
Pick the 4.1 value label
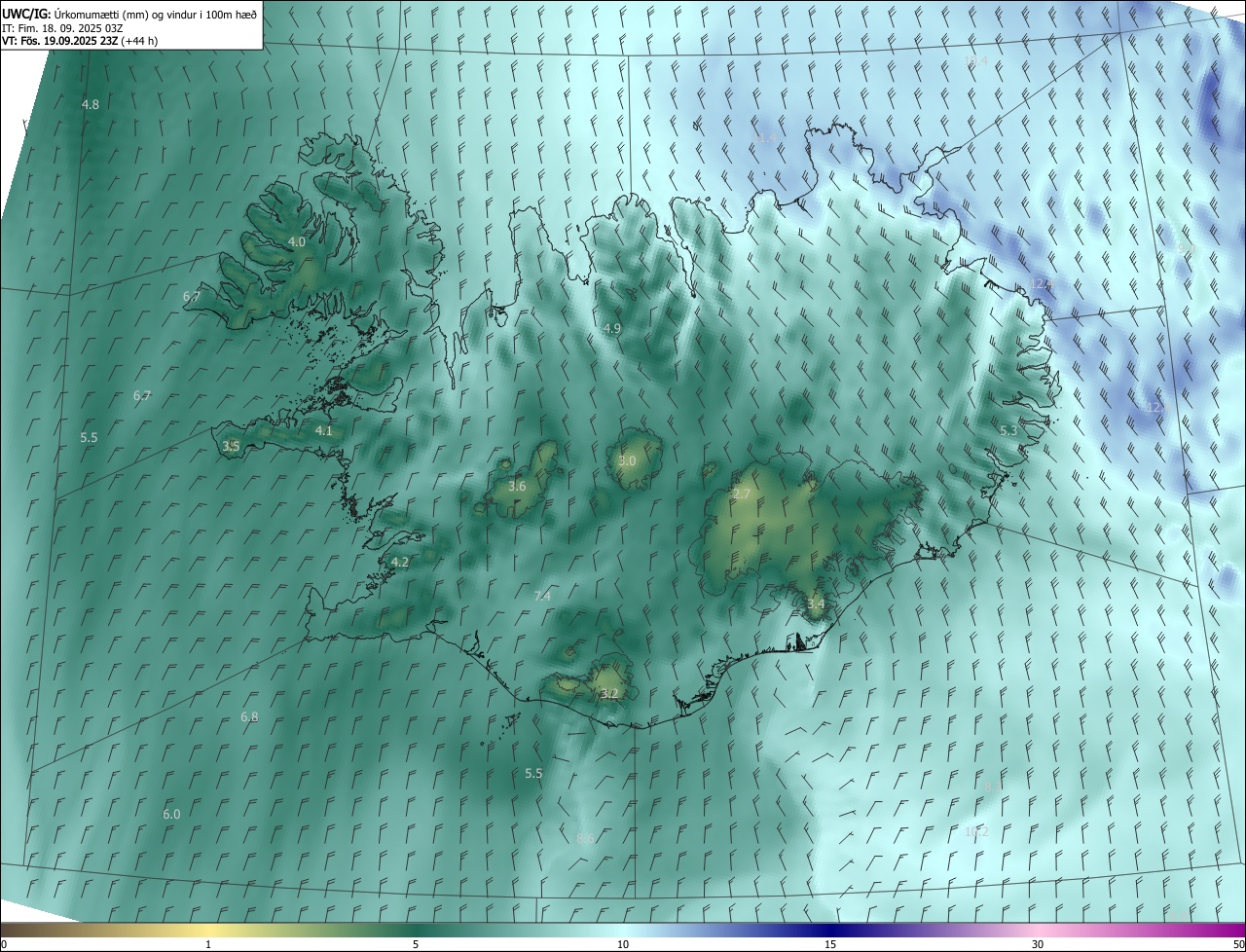324,430
